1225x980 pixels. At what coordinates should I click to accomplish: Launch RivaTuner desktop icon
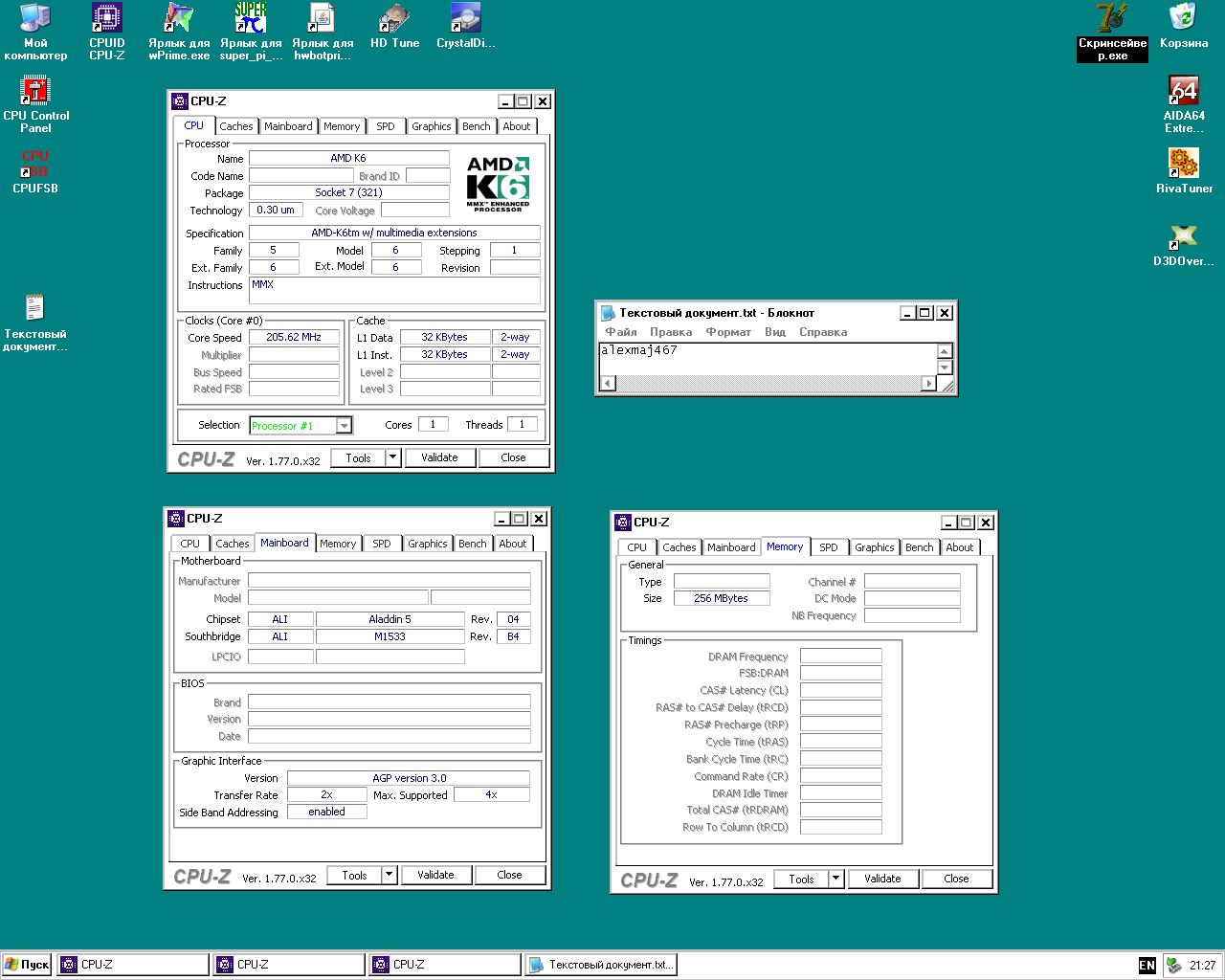pos(1184,171)
